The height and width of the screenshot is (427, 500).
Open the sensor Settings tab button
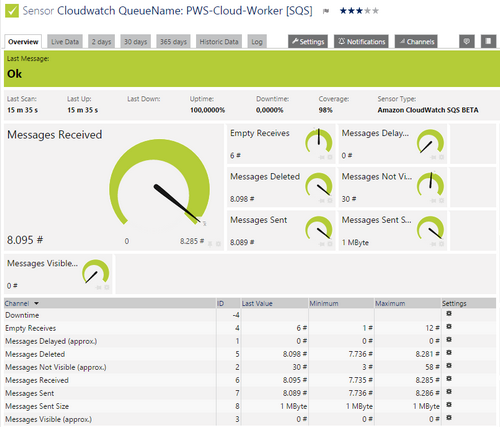coord(308,41)
